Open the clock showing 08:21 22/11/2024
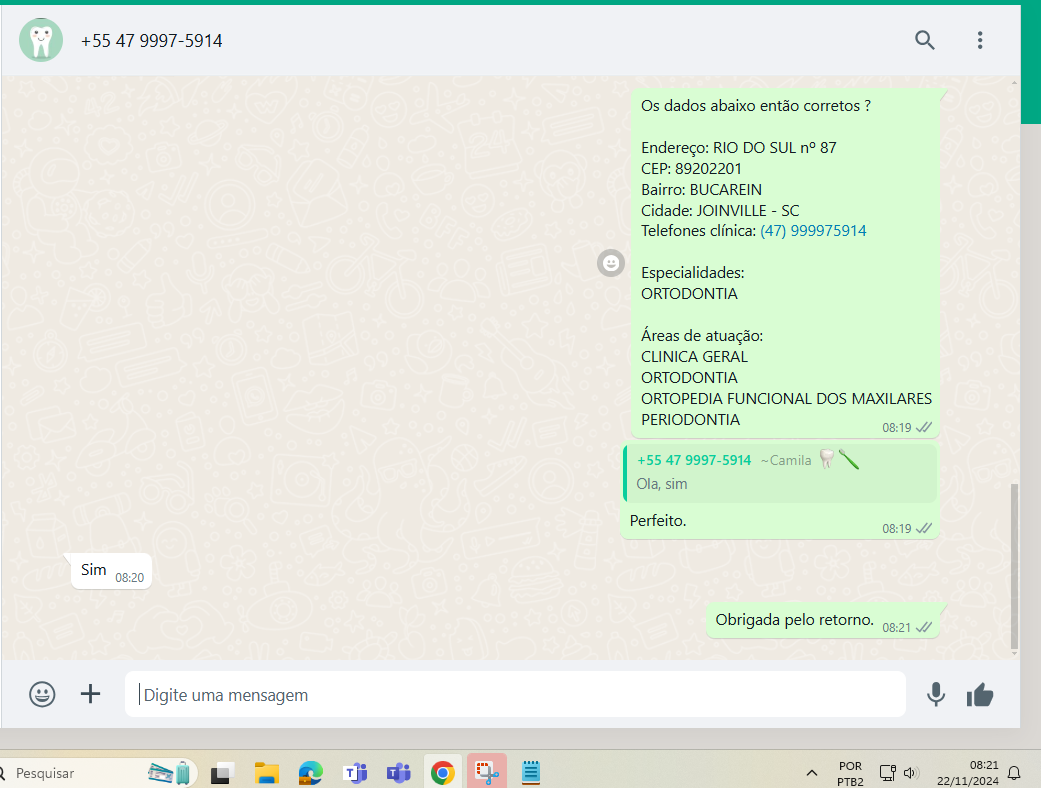Image resolution: width=1041 pixels, height=788 pixels. click(x=967, y=773)
